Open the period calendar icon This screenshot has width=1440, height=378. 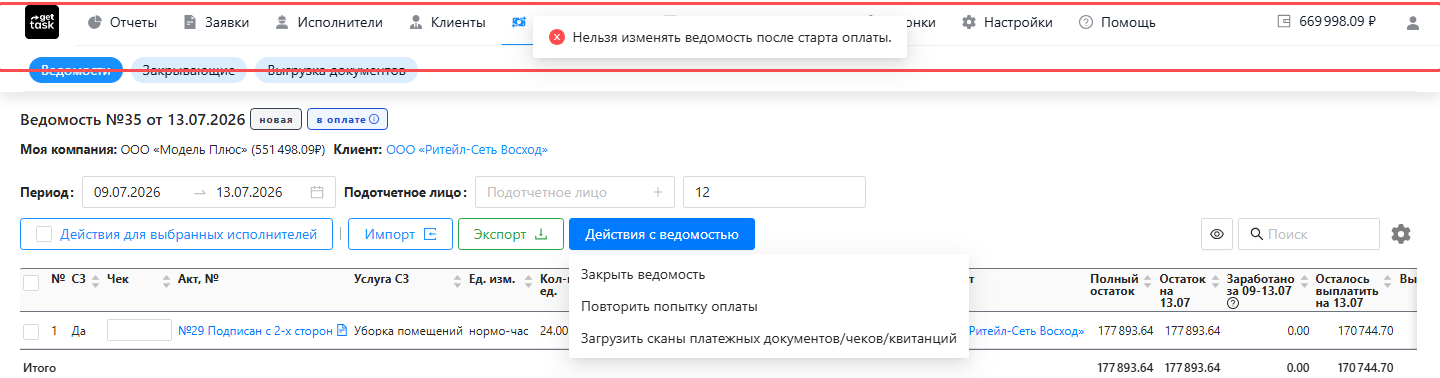317,192
